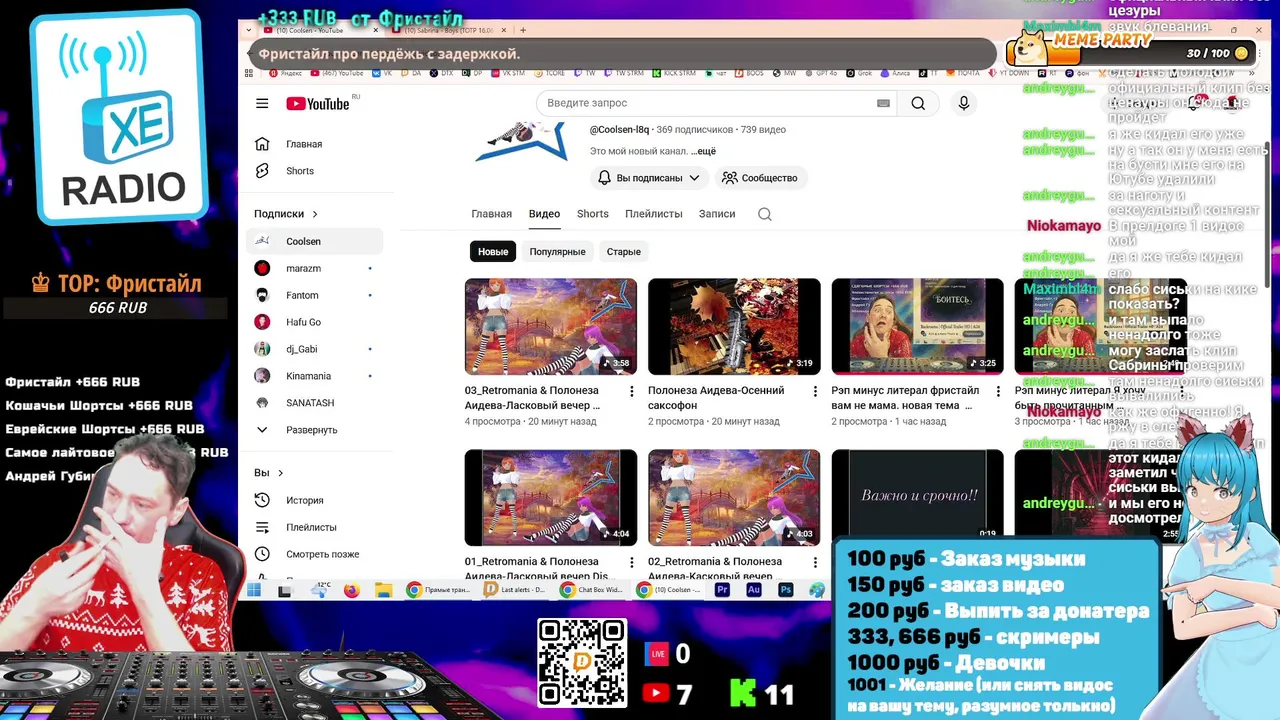Open История in sidebar

314,500
